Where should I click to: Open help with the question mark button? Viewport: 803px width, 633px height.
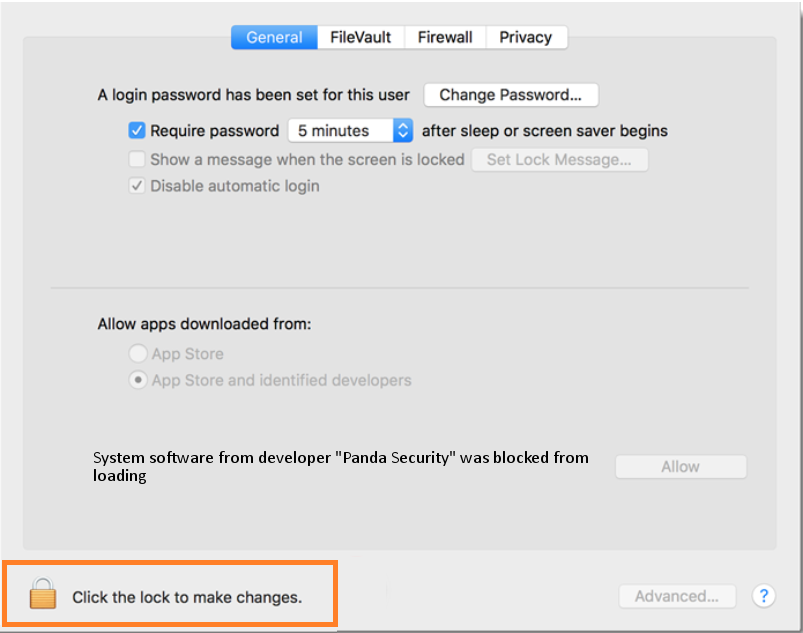click(764, 596)
